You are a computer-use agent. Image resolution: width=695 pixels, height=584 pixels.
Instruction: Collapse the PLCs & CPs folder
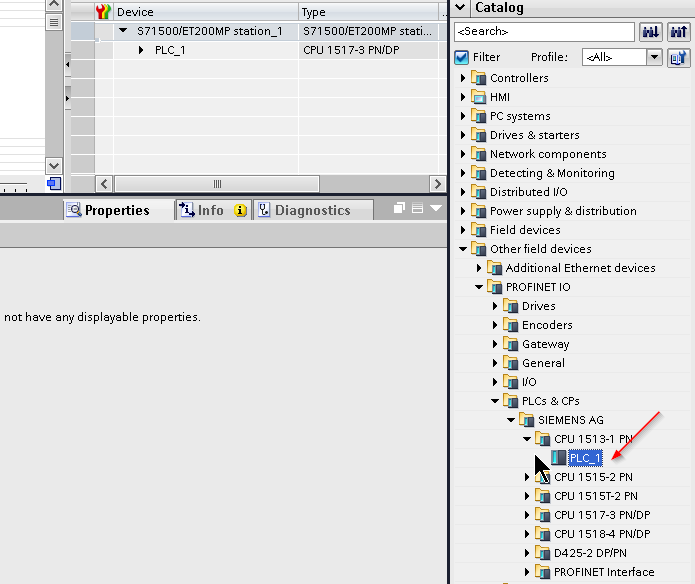(495, 401)
